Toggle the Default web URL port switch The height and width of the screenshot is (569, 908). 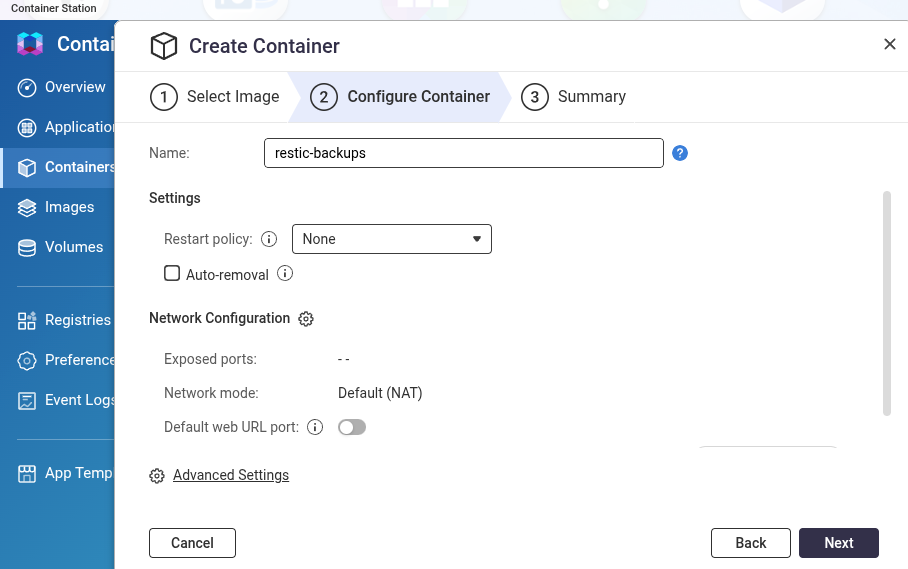352,427
